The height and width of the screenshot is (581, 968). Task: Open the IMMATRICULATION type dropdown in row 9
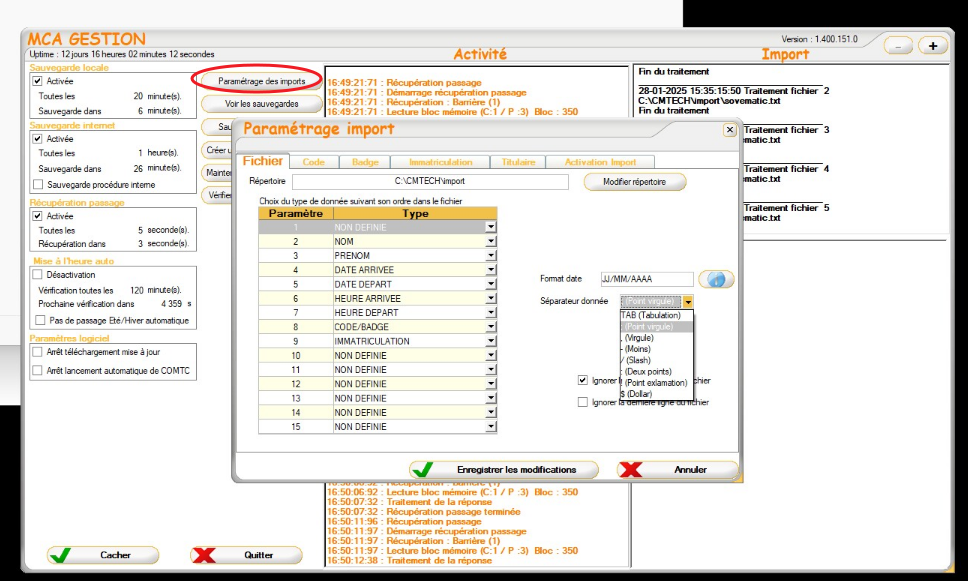point(490,341)
